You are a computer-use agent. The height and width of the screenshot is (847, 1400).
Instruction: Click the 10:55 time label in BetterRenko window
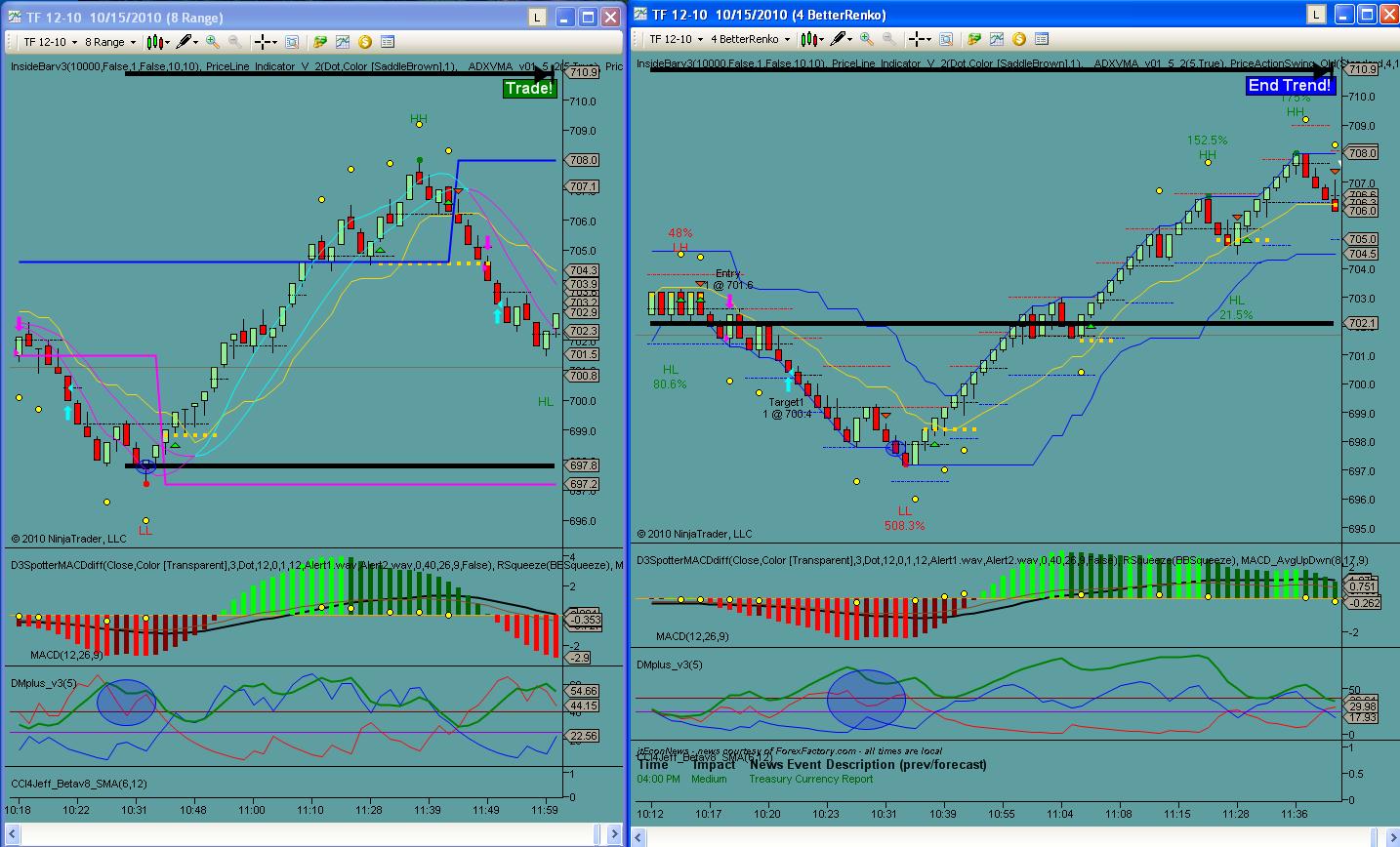tap(1001, 814)
